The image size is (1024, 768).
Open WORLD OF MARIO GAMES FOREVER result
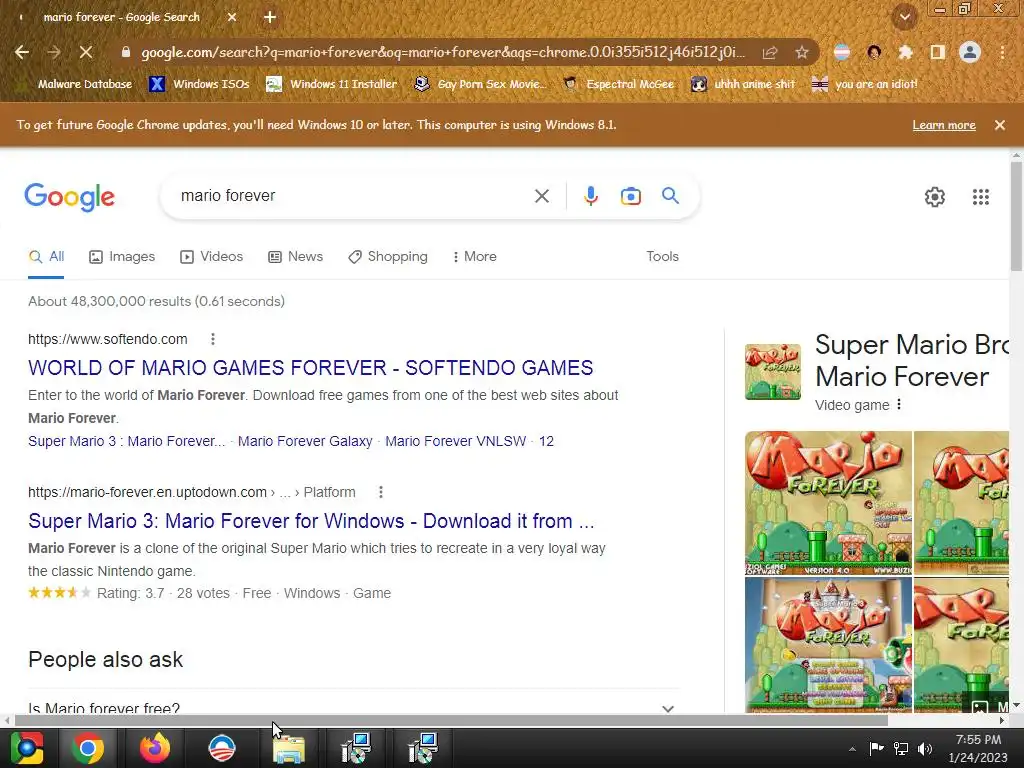tap(311, 368)
